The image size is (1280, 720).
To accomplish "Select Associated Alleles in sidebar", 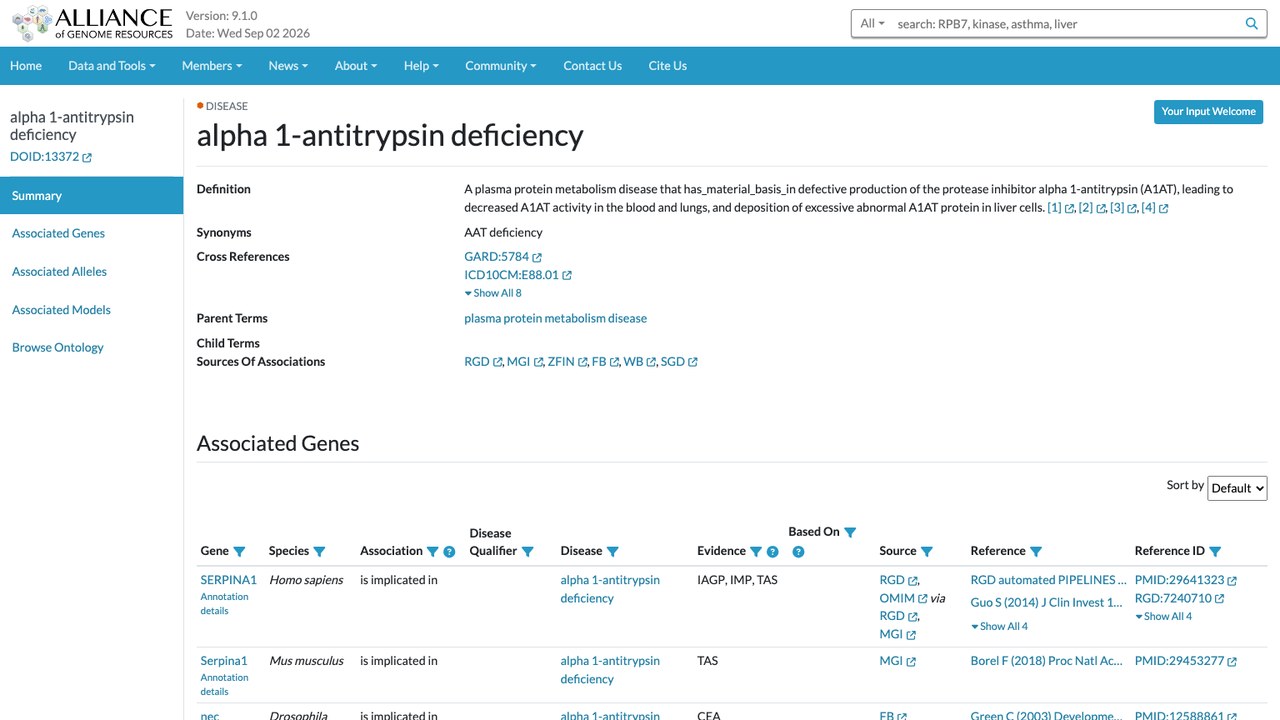I will (59, 271).
